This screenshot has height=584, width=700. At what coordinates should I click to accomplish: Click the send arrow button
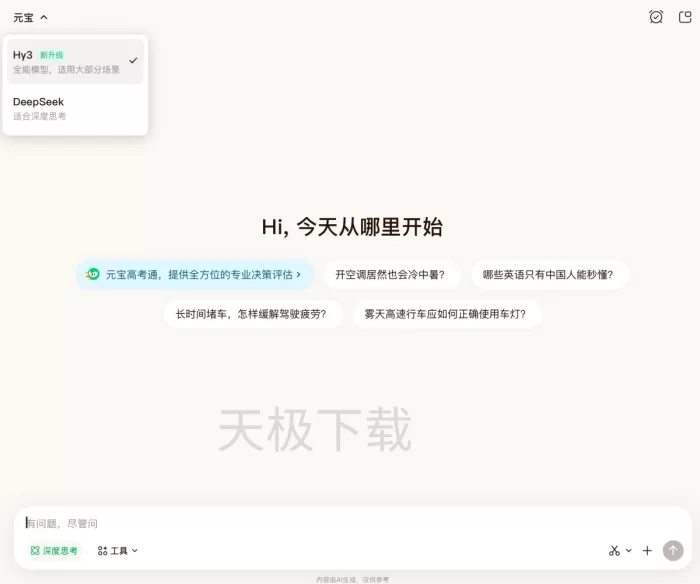tap(673, 551)
